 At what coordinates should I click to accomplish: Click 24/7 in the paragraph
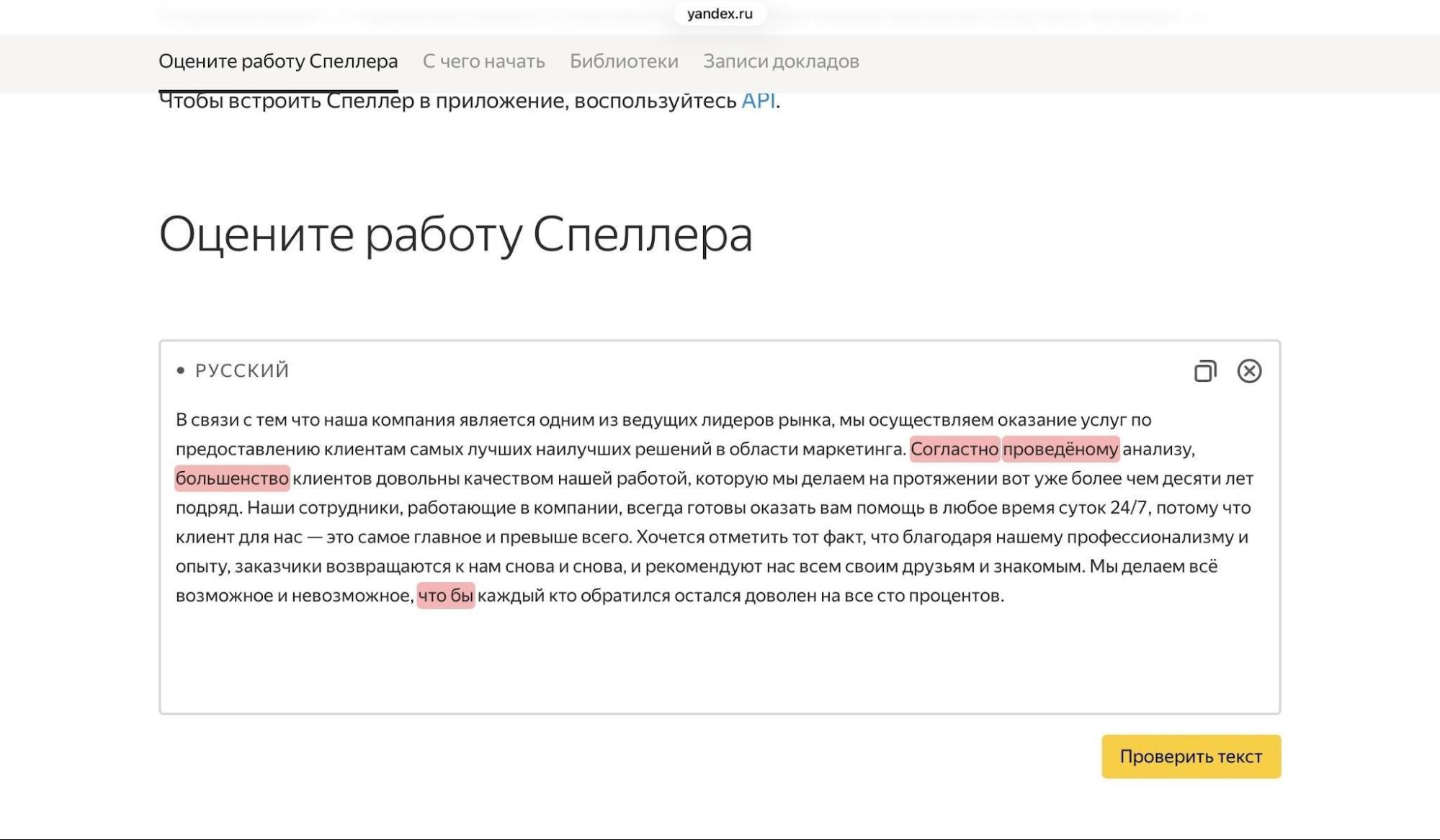[x=1127, y=508]
